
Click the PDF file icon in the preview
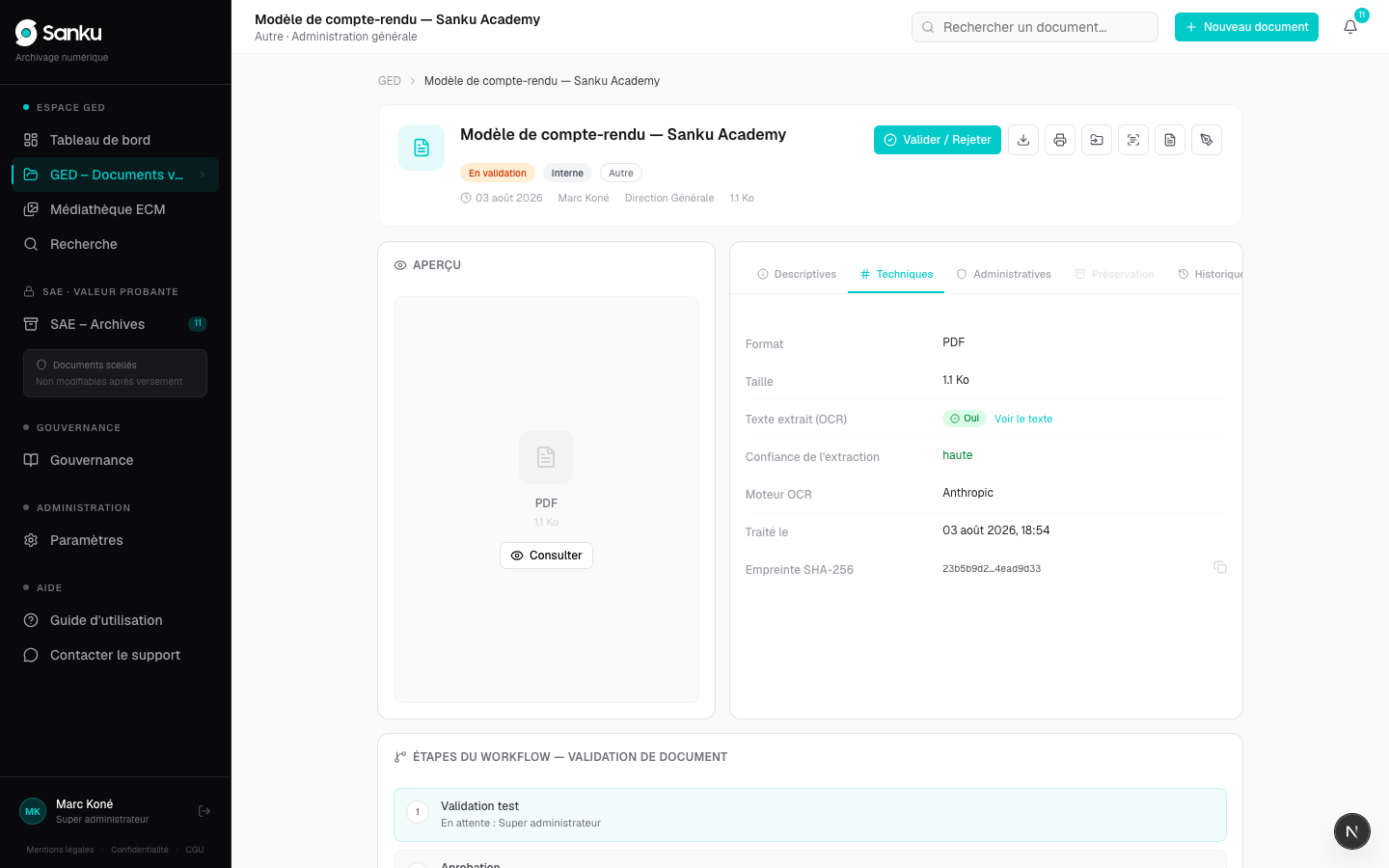[546, 457]
